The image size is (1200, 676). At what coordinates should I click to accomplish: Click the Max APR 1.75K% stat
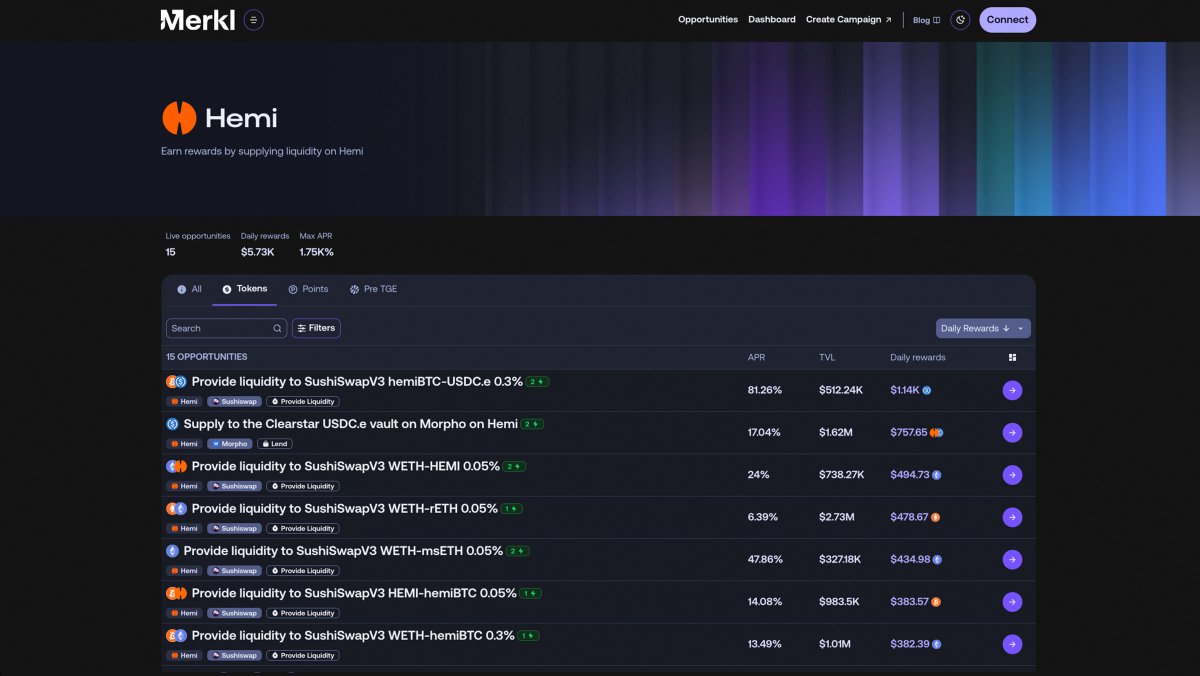point(317,245)
